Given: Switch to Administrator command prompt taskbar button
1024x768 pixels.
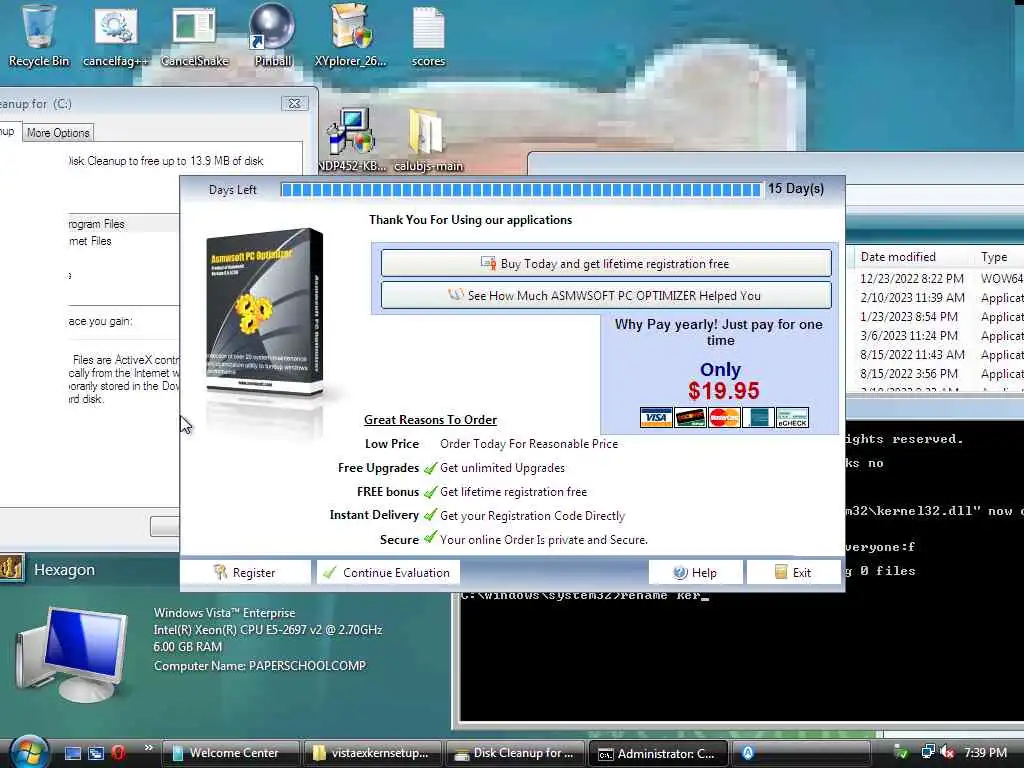Looking at the screenshot, I should [x=657, y=753].
